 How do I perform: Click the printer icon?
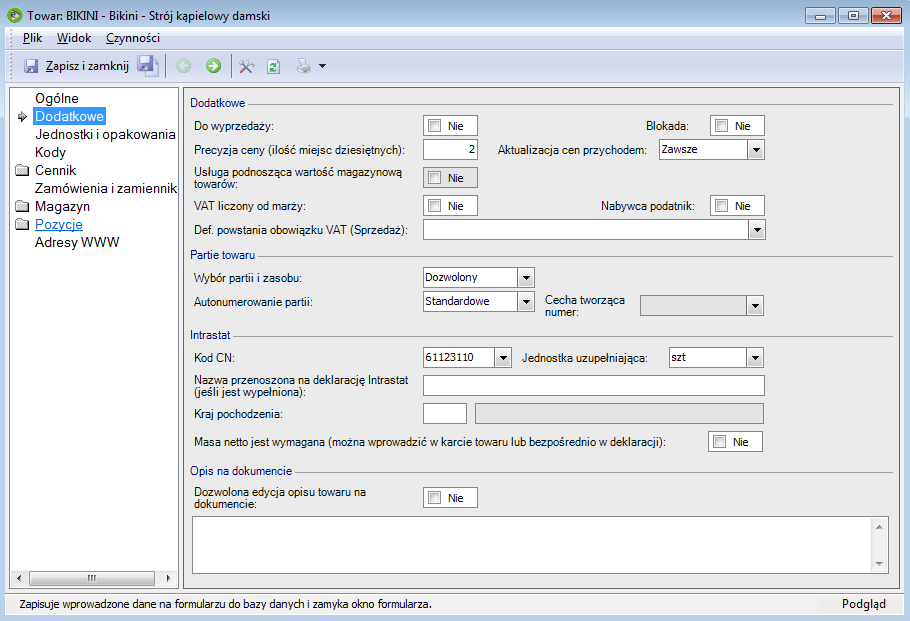(x=304, y=66)
